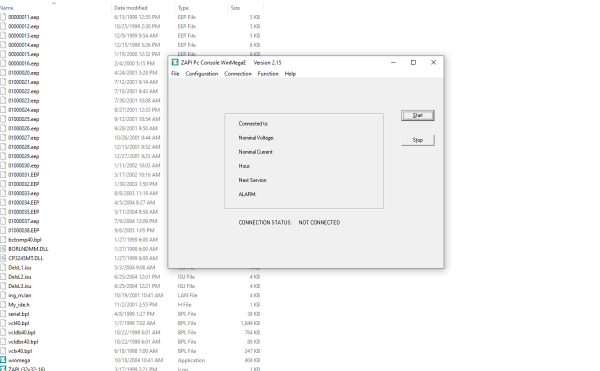Sort files by Date modified column header
This screenshot has width=600, height=371.
(x=130, y=8)
